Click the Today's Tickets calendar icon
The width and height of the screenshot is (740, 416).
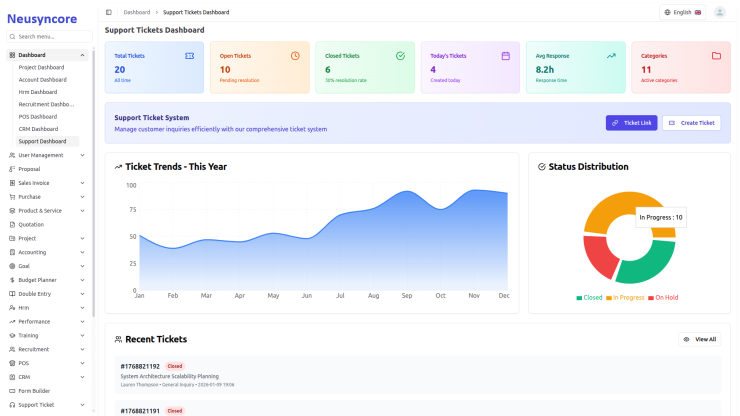tap(505, 56)
